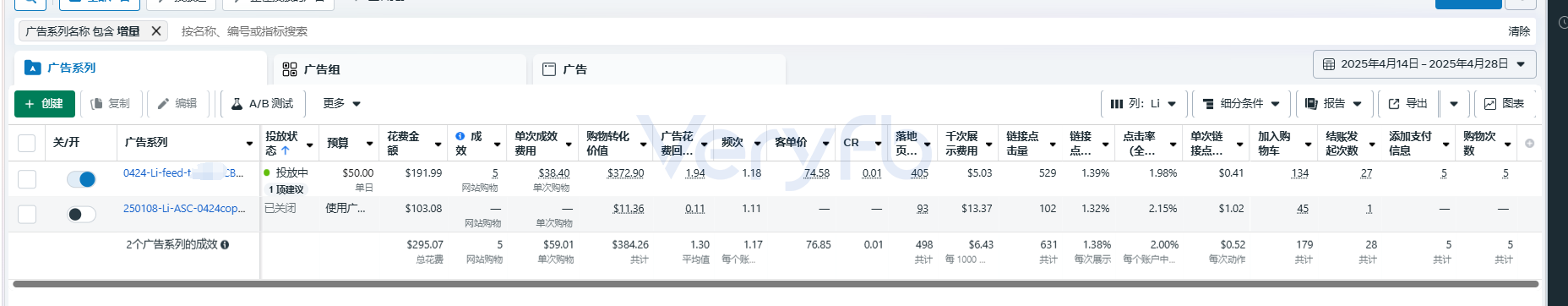Open the date range 2025年4月14日 dropdown
This screenshot has height=306, width=1568.
click(x=1424, y=64)
